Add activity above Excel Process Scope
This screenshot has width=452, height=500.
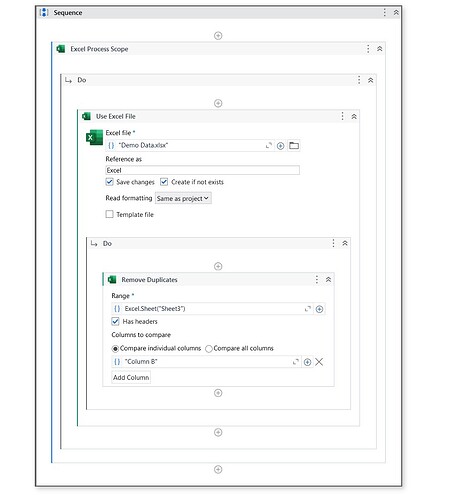(218, 36)
